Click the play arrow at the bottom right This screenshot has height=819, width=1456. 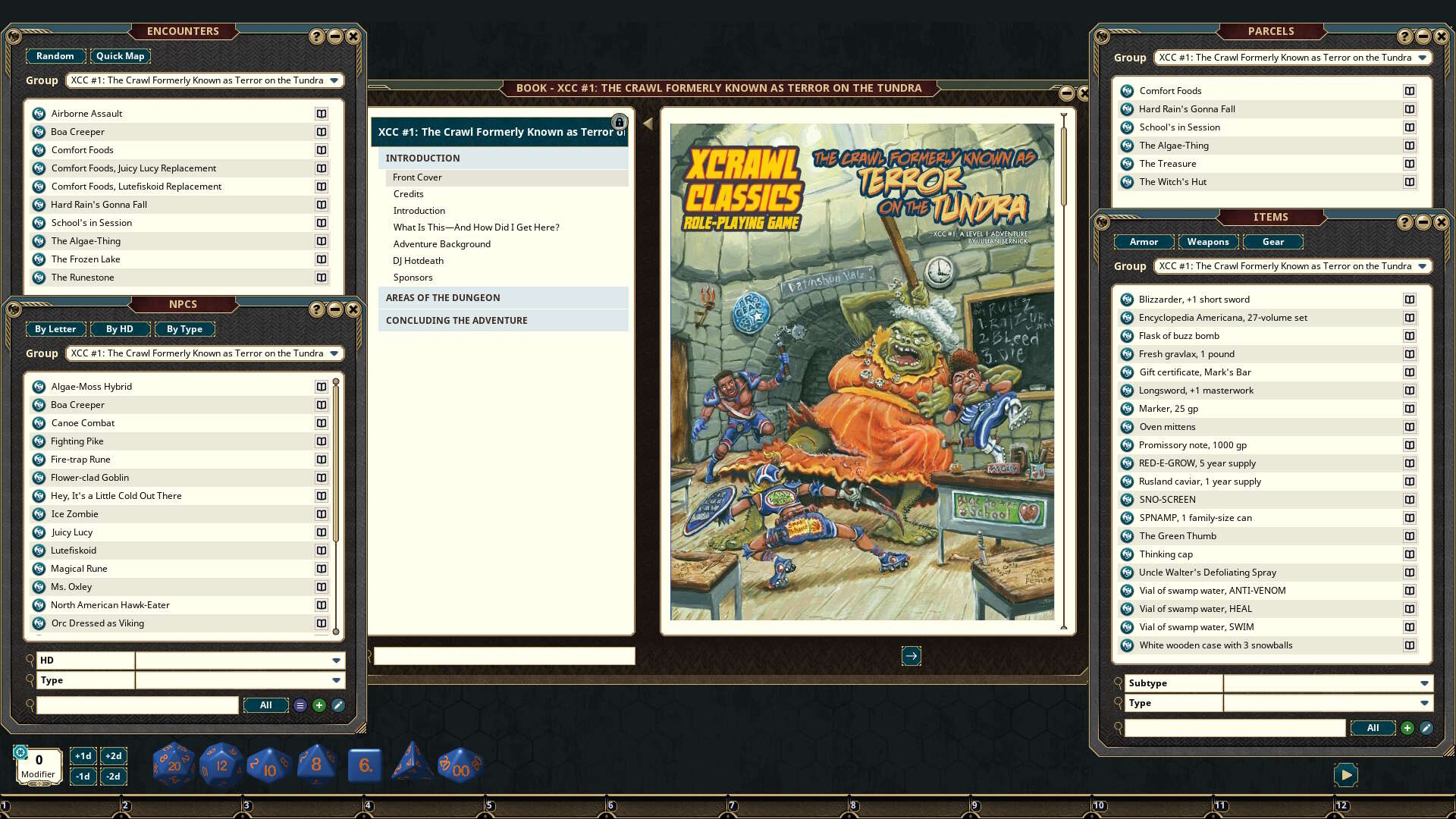pyautogui.click(x=1346, y=775)
